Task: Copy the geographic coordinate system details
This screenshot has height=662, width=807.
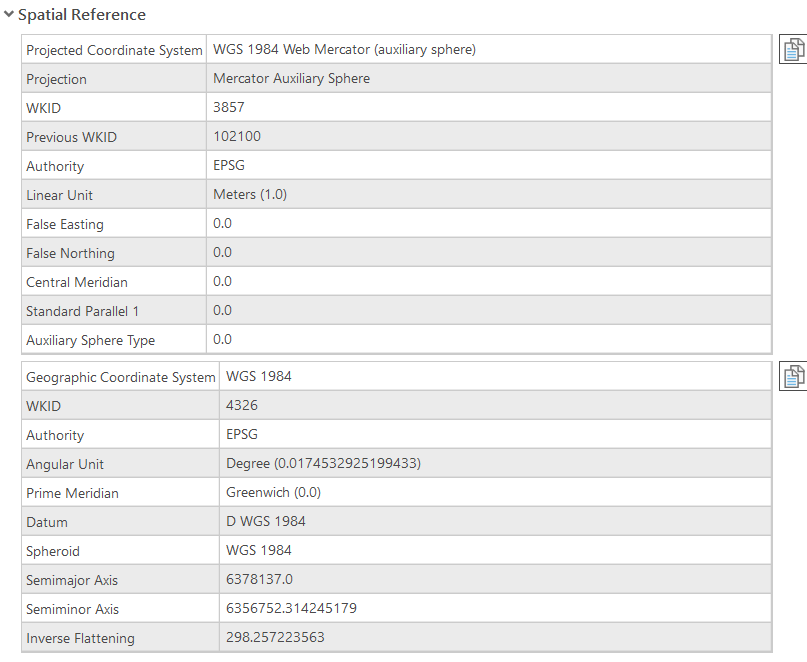Action: click(x=793, y=376)
